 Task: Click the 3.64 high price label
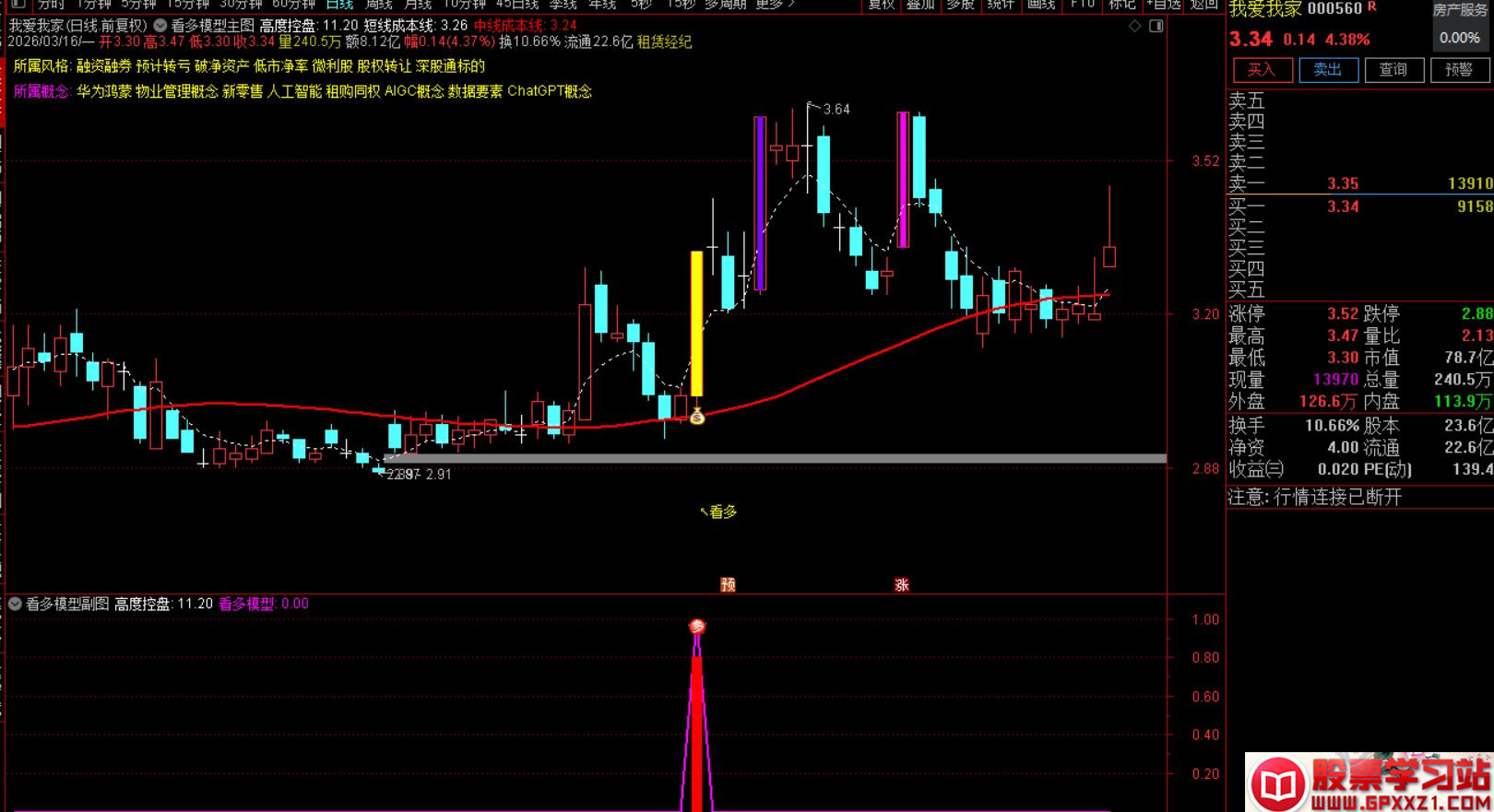click(x=836, y=109)
